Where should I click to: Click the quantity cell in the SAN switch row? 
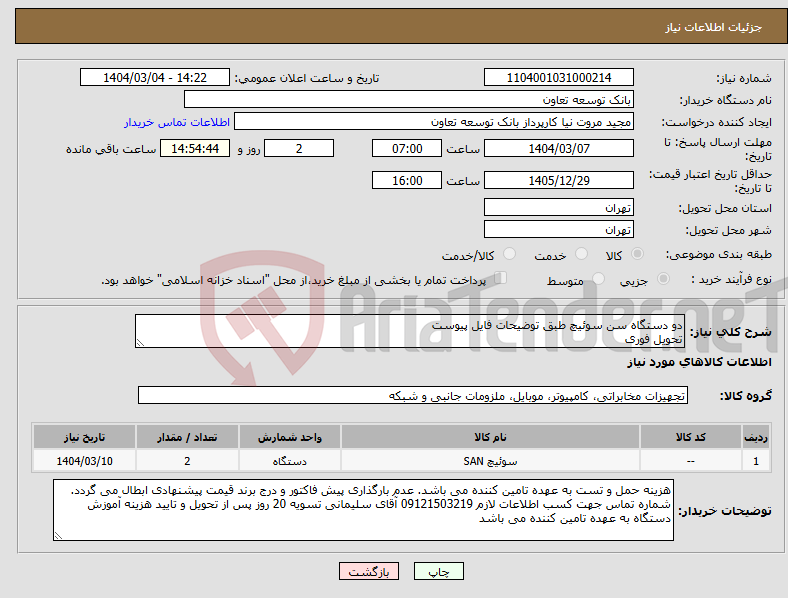(x=187, y=461)
